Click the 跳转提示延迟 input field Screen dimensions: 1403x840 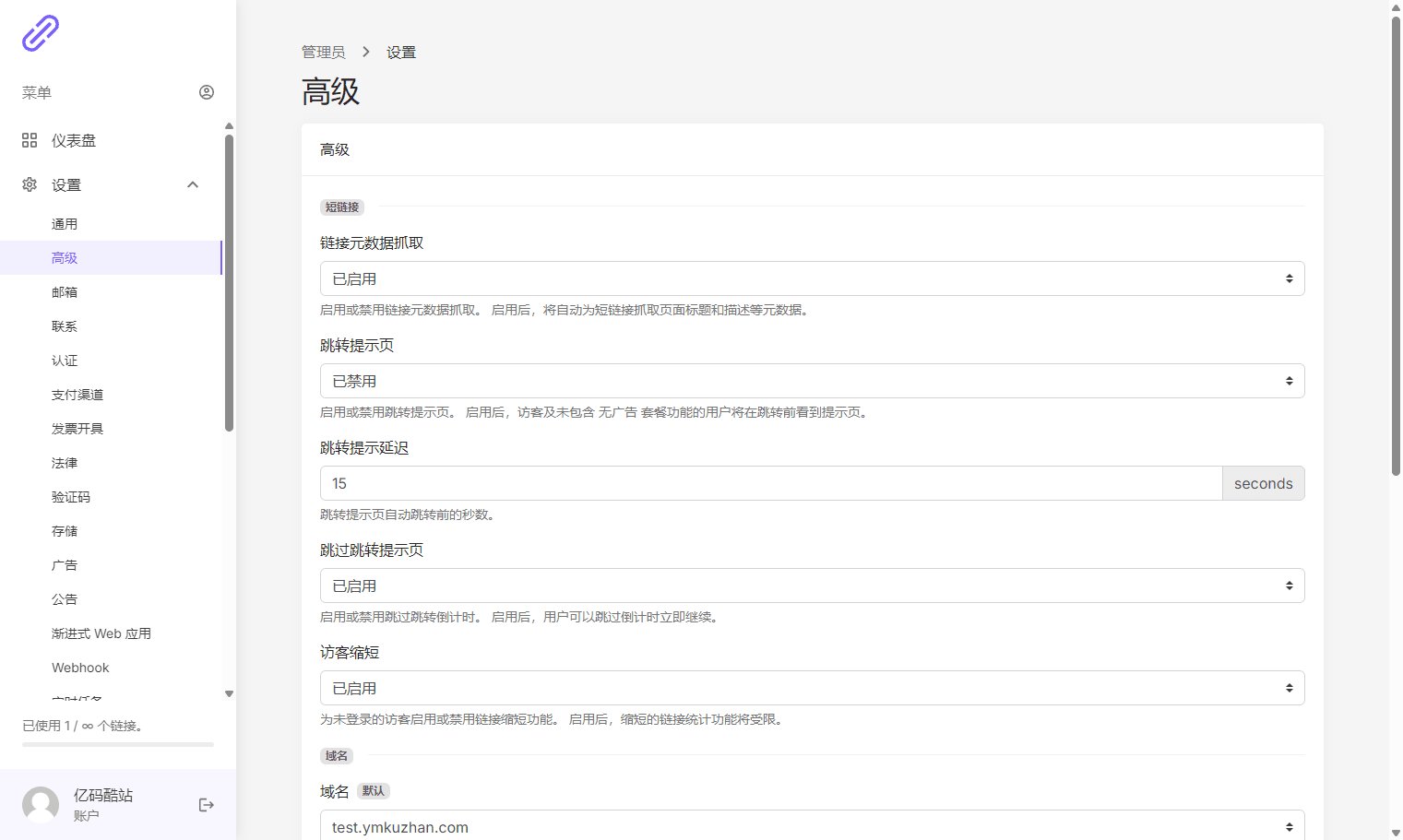[771, 483]
